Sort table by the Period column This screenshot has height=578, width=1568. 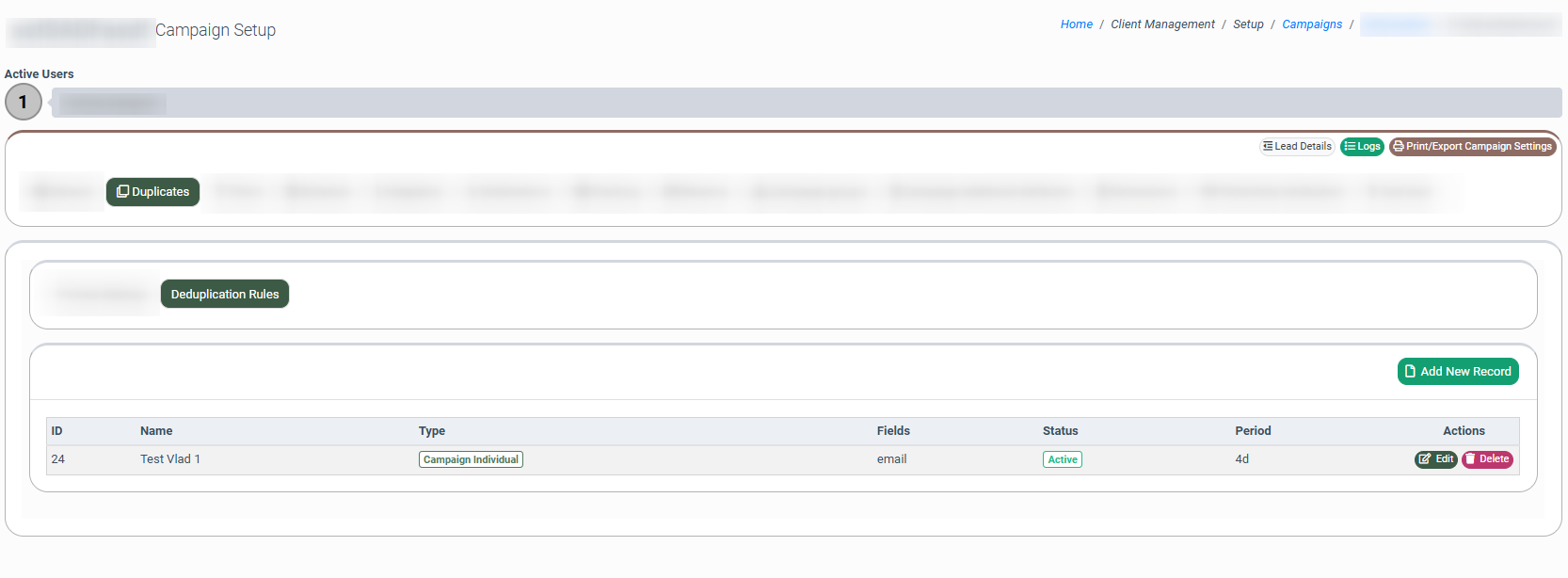[1253, 431]
